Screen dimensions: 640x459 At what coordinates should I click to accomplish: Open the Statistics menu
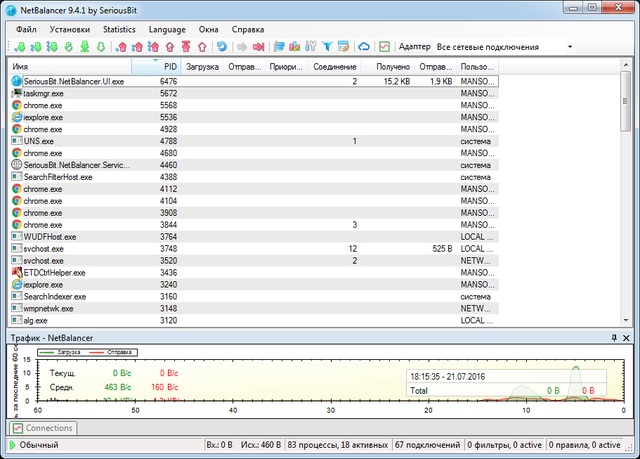119,30
